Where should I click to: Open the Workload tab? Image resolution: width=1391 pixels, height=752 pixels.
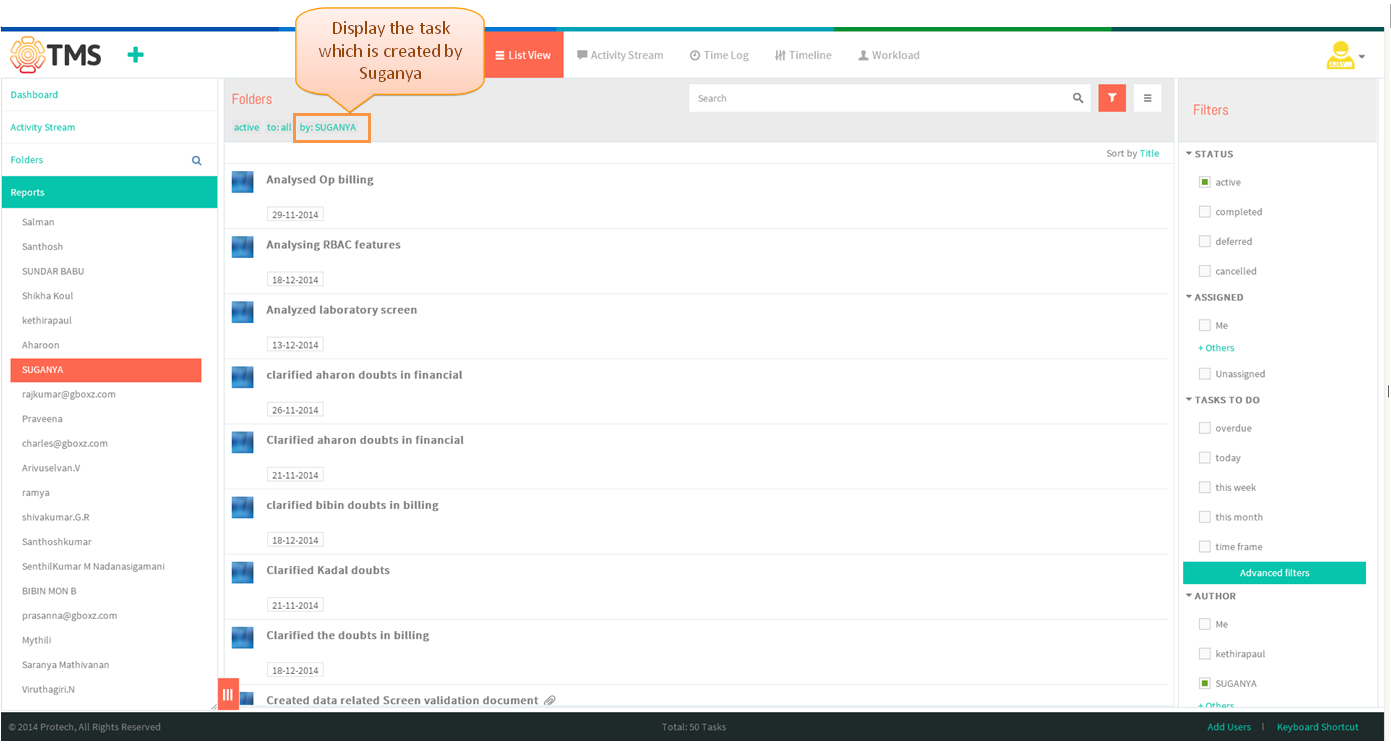pos(889,55)
